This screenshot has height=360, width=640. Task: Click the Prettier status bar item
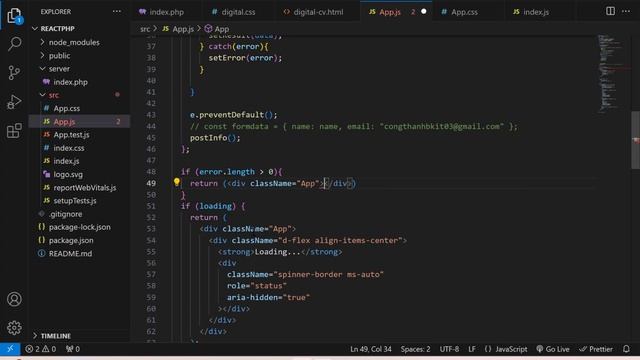point(596,349)
